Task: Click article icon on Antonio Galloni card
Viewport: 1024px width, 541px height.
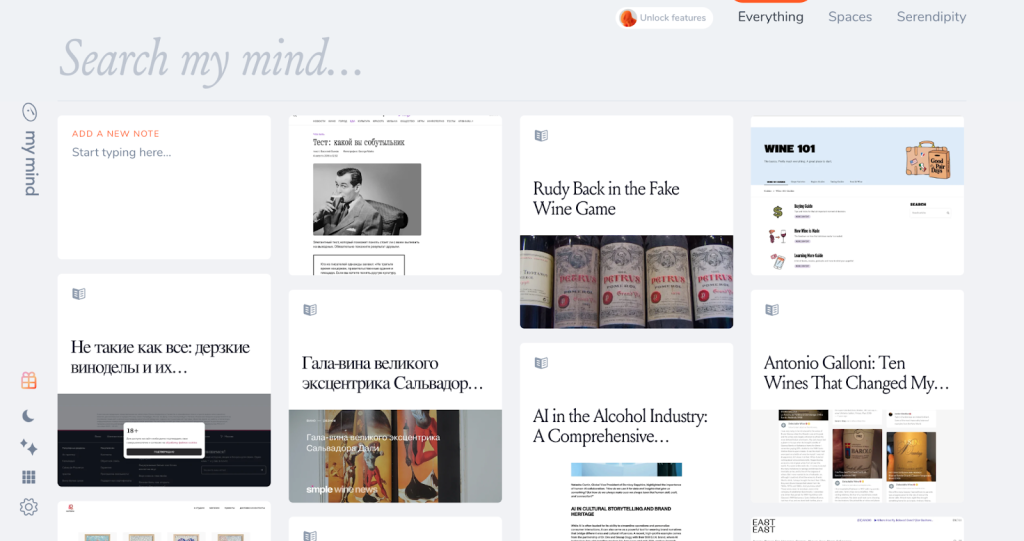Action: [x=772, y=310]
